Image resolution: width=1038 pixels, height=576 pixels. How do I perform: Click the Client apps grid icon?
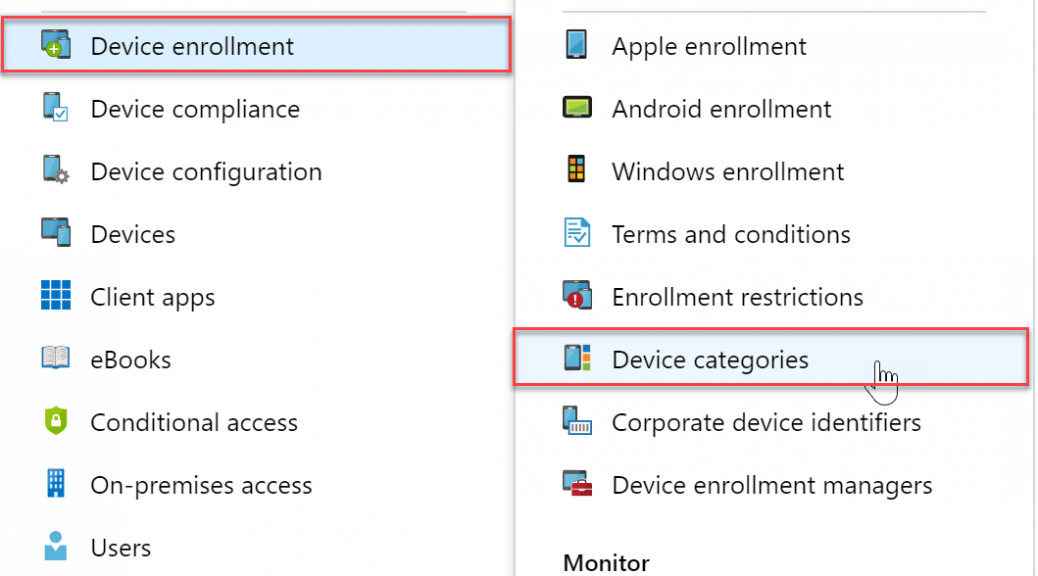(x=56, y=295)
